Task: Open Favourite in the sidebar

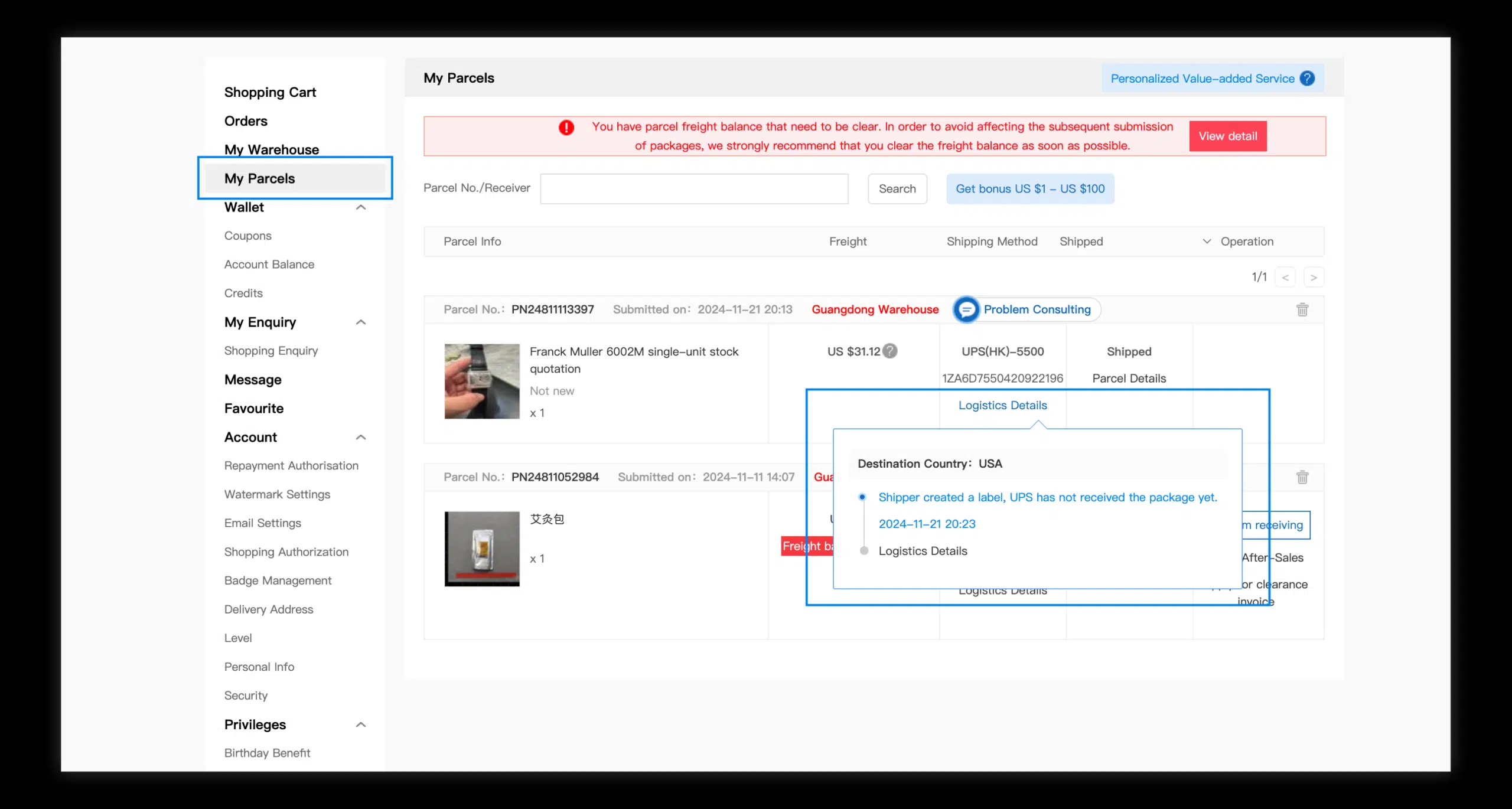Action: [x=254, y=409]
